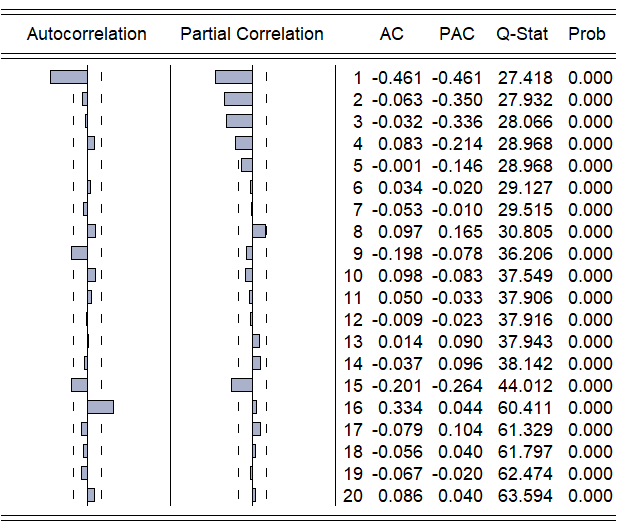623x529 pixels.
Task: Click the lag 16 positive autocorrelation bar
Action: tap(100, 407)
